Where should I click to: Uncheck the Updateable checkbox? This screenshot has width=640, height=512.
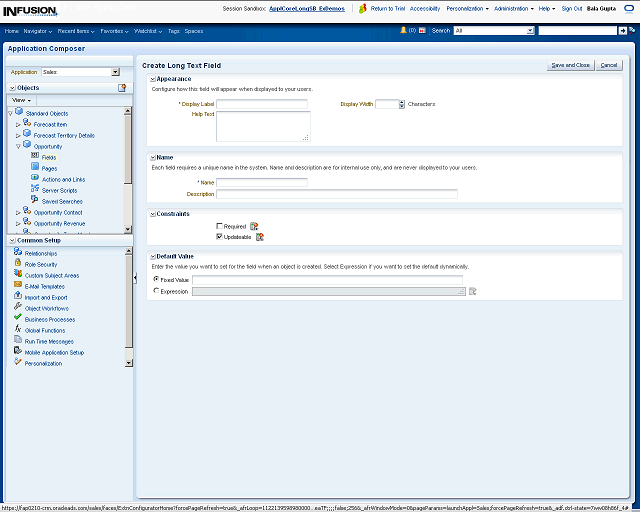(219, 237)
